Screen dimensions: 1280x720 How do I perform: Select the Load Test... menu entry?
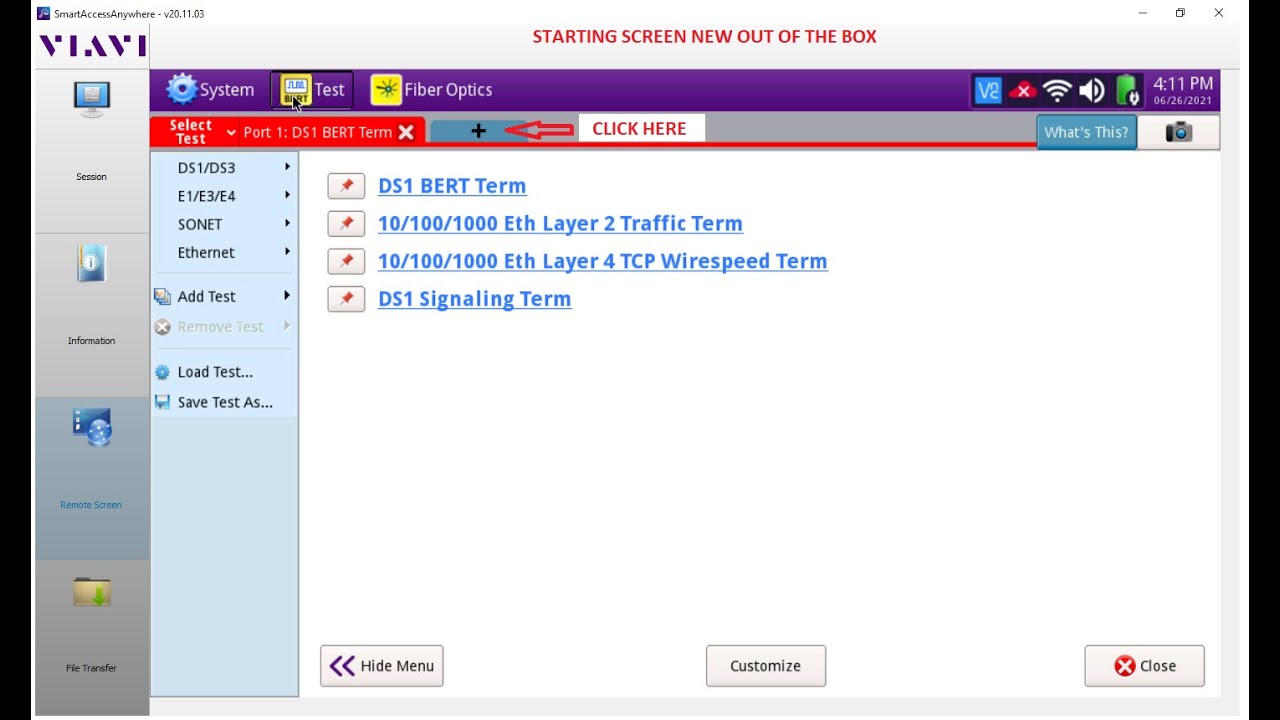pos(224,372)
